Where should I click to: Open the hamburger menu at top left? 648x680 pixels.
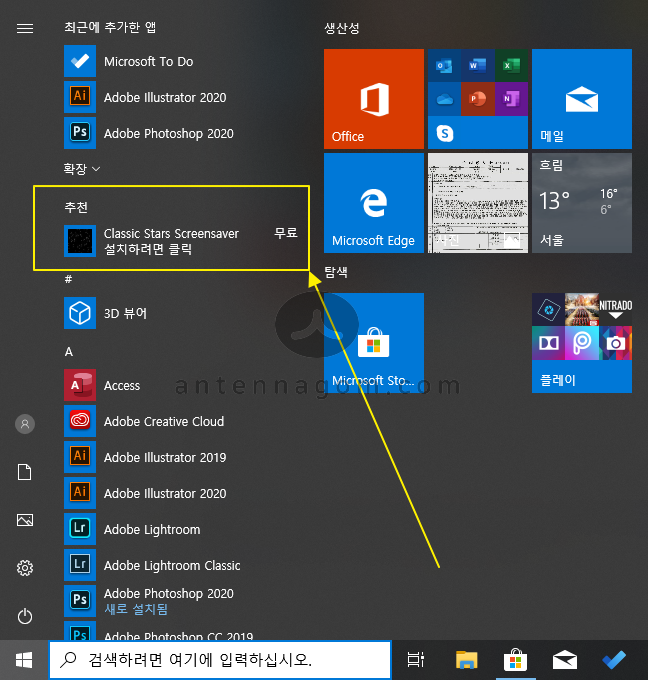pos(25,29)
